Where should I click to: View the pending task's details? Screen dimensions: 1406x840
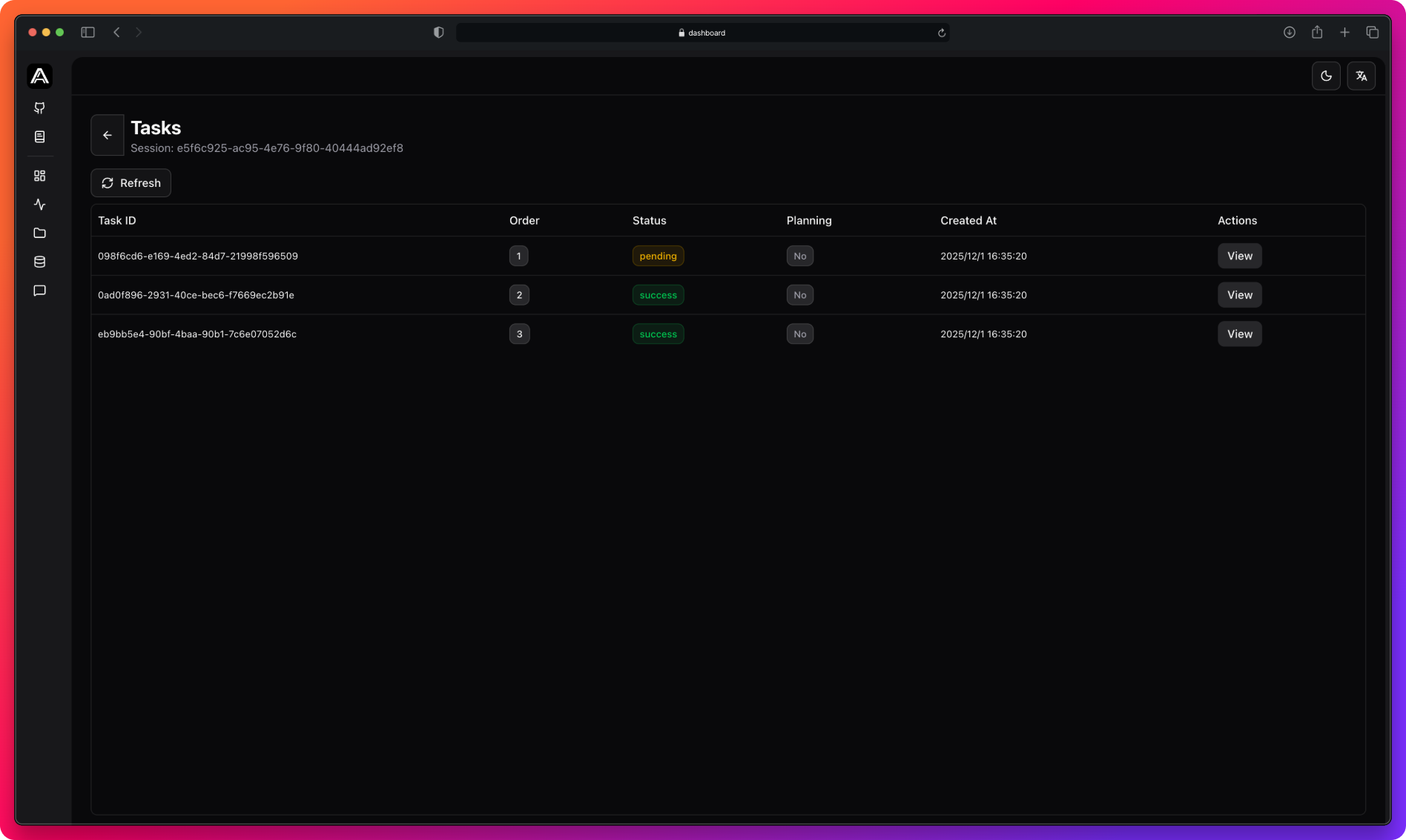tap(1239, 256)
